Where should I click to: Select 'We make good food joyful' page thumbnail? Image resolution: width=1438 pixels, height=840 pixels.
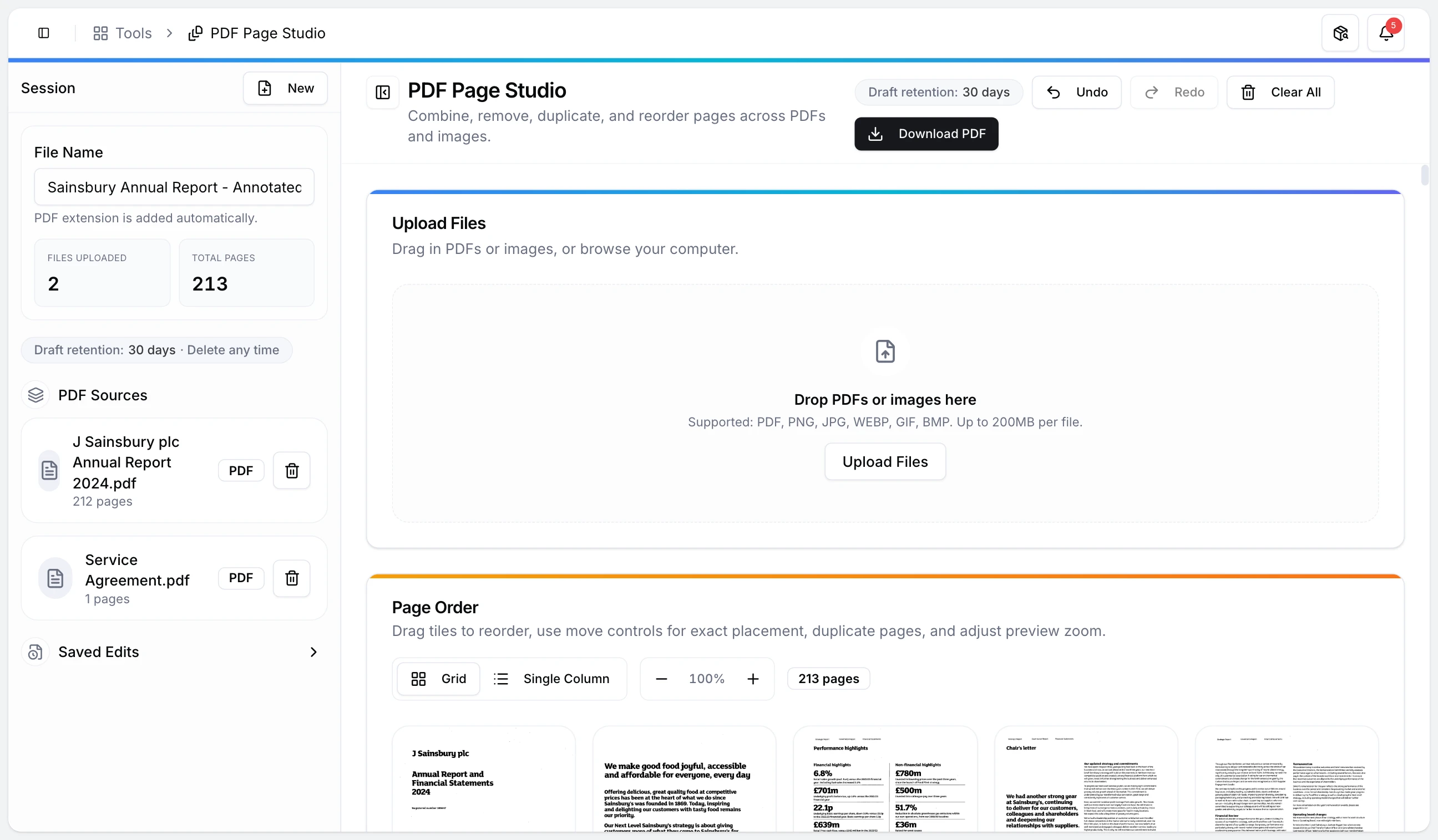coord(684,779)
